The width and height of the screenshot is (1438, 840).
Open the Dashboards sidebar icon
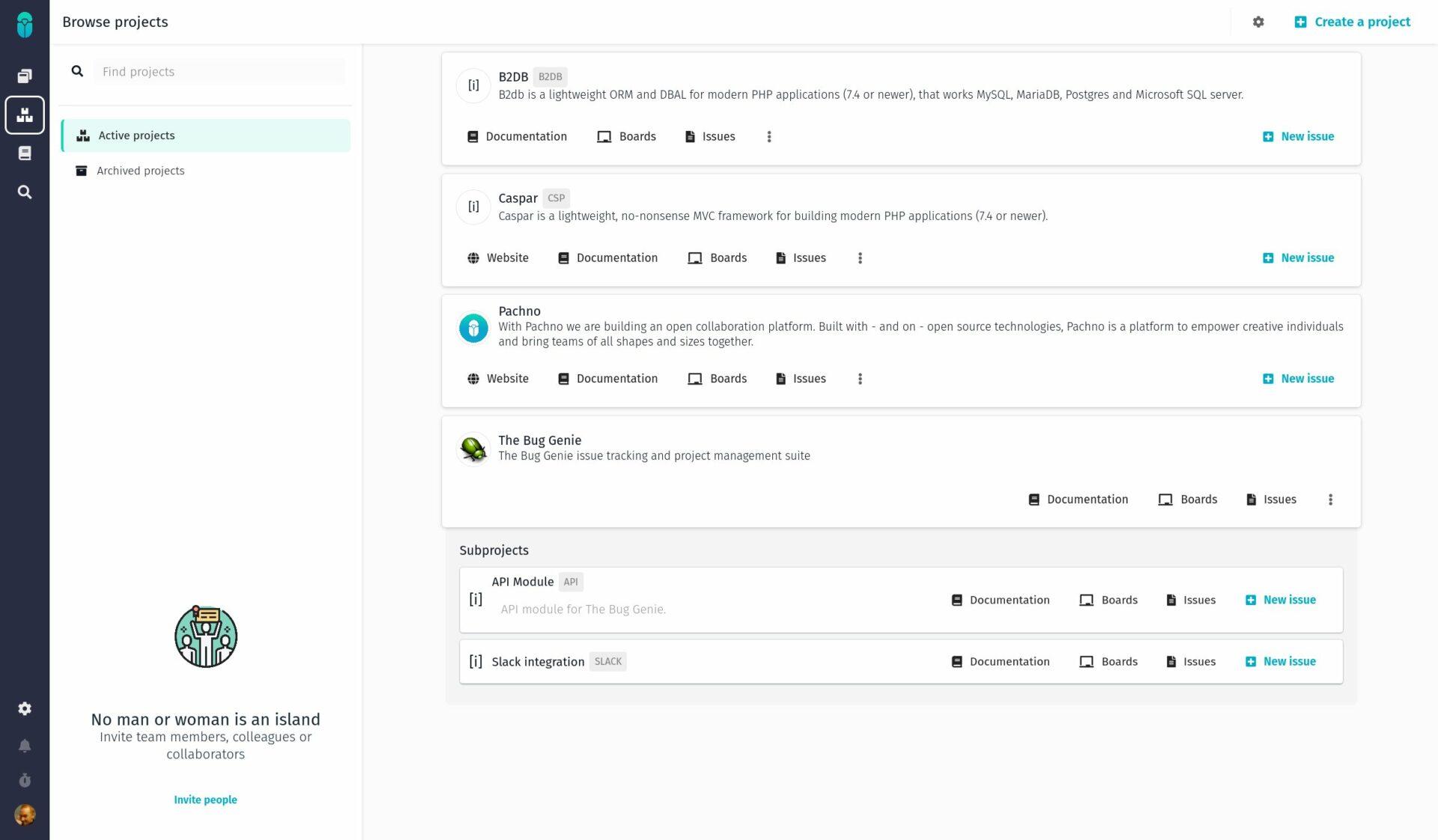pos(25,76)
